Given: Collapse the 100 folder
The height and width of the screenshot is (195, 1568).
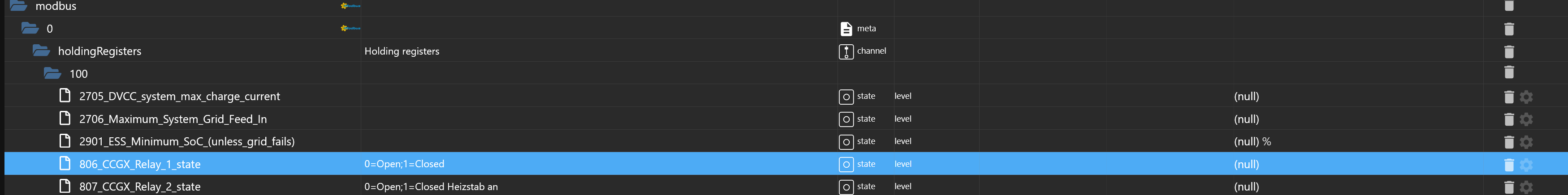Looking at the screenshot, I should (x=52, y=73).
